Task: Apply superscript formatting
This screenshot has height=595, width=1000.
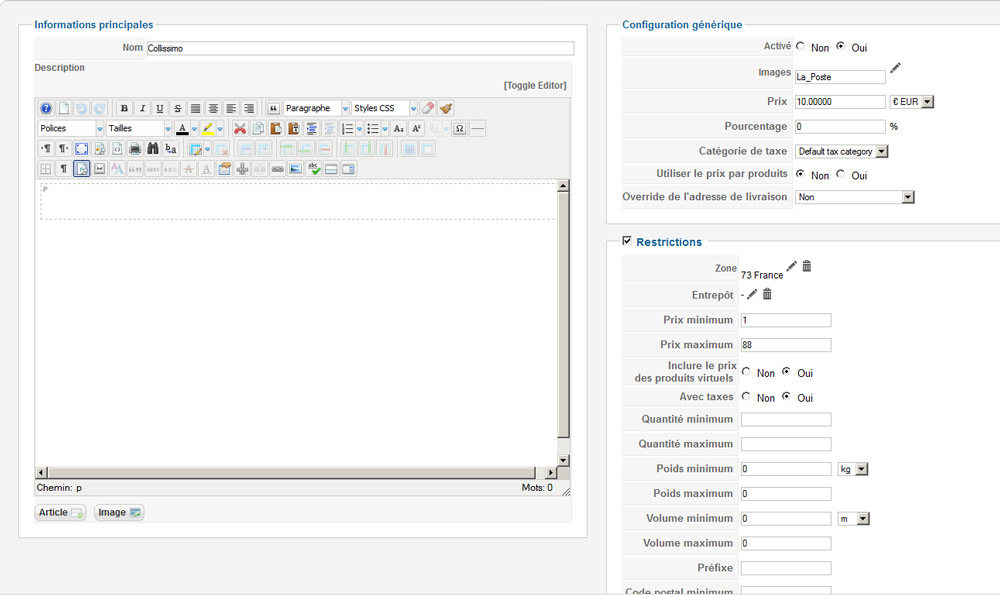Action: (x=416, y=129)
